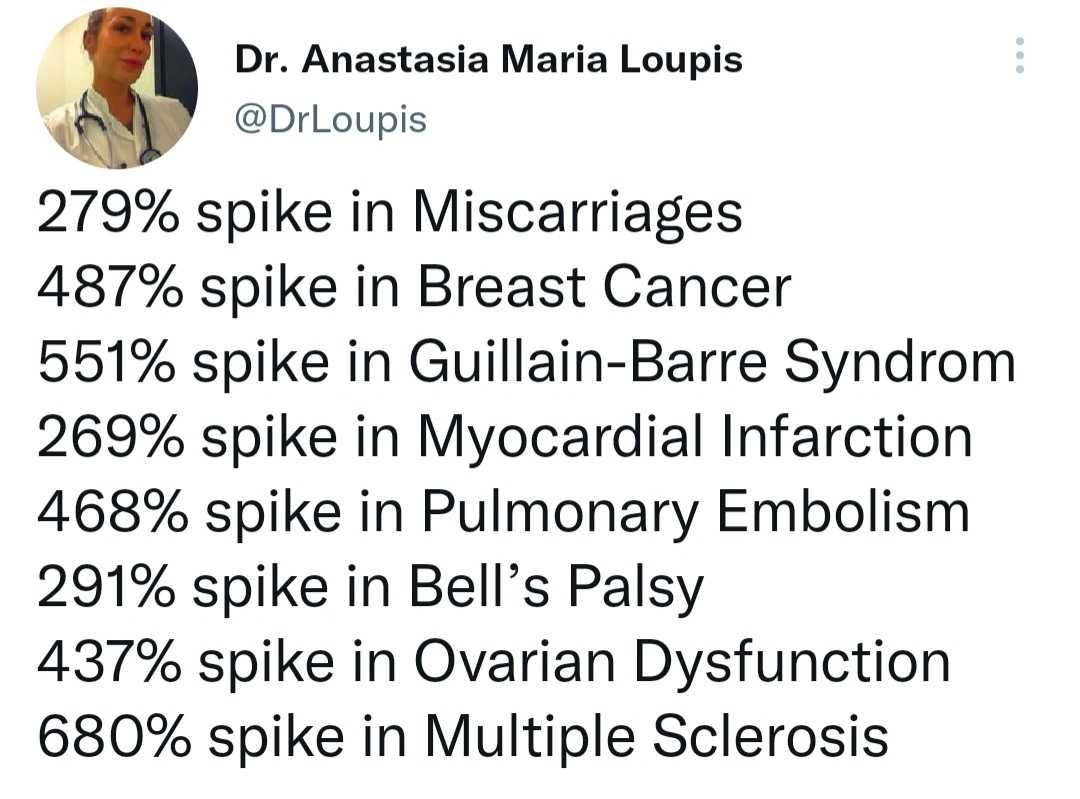Click the profile avatar photo
The height and width of the screenshot is (799, 1080).
[116, 88]
